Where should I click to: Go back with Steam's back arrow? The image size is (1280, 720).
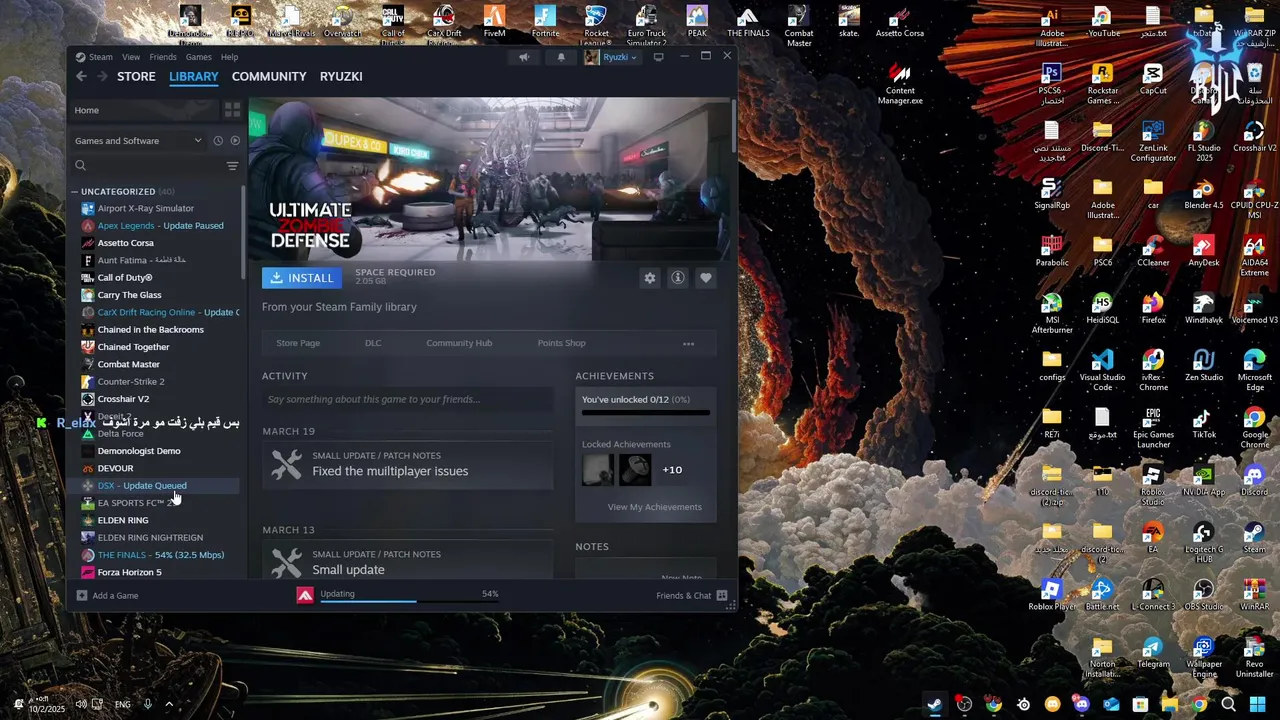pos(81,76)
